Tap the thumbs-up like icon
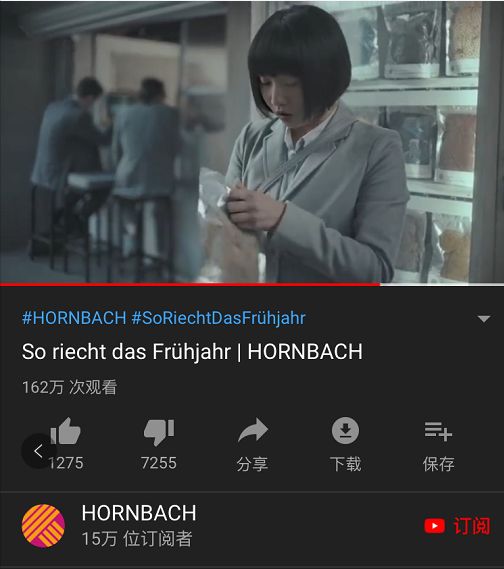Viewport: 504px width, 569px height. 65,431
